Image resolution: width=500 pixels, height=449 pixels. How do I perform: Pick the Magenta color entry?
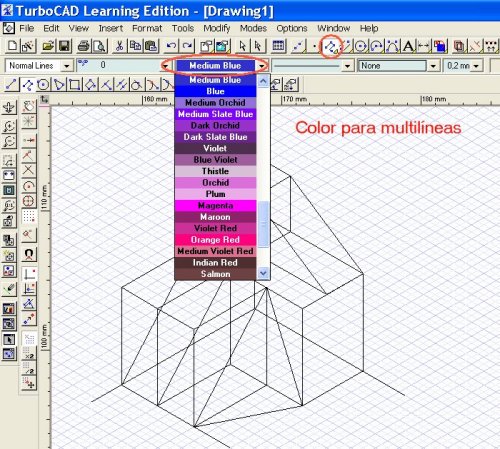click(x=216, y=205)
